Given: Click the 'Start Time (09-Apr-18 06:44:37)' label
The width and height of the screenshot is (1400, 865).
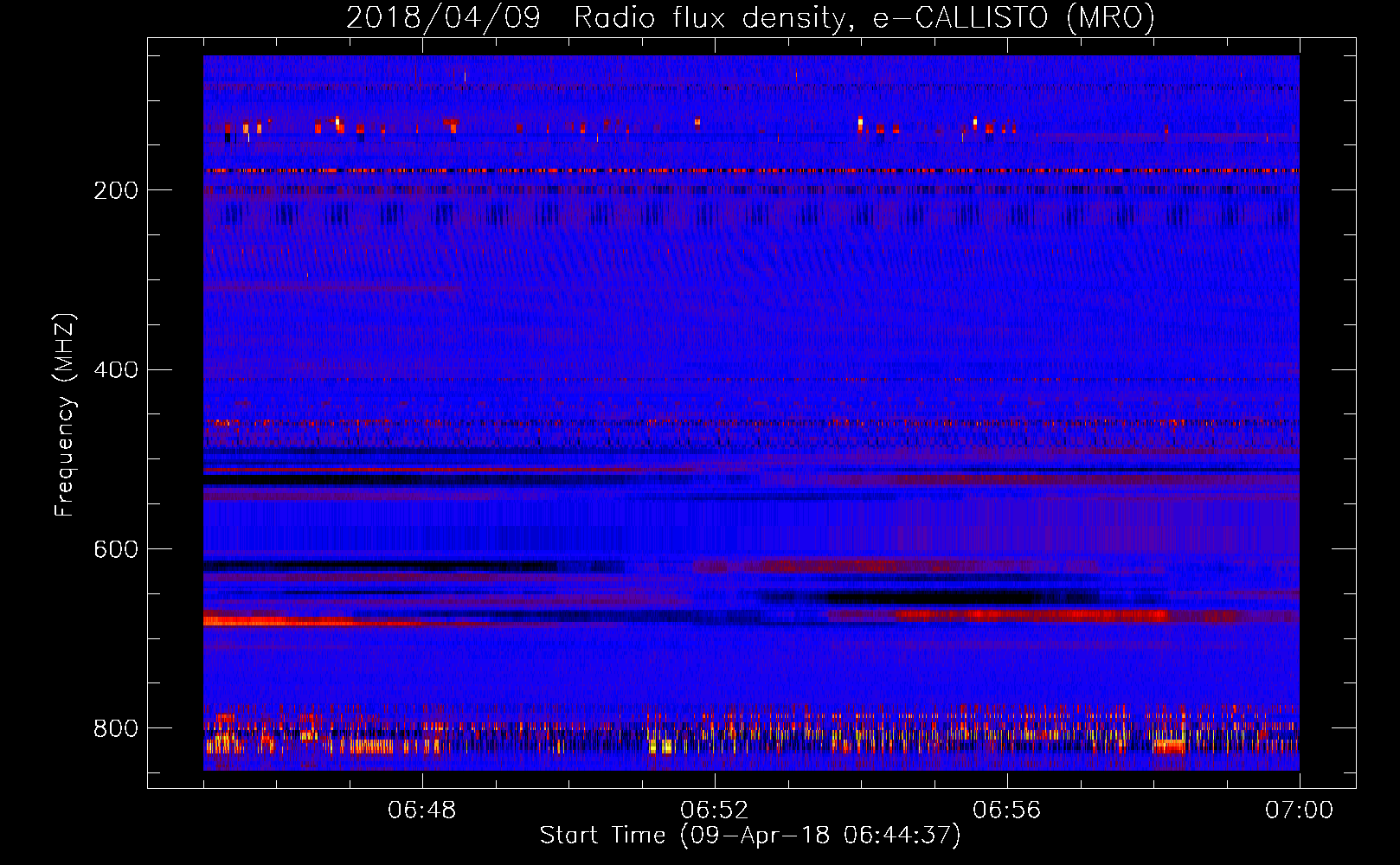Looking at the screenshot, I should coord(750,836).
